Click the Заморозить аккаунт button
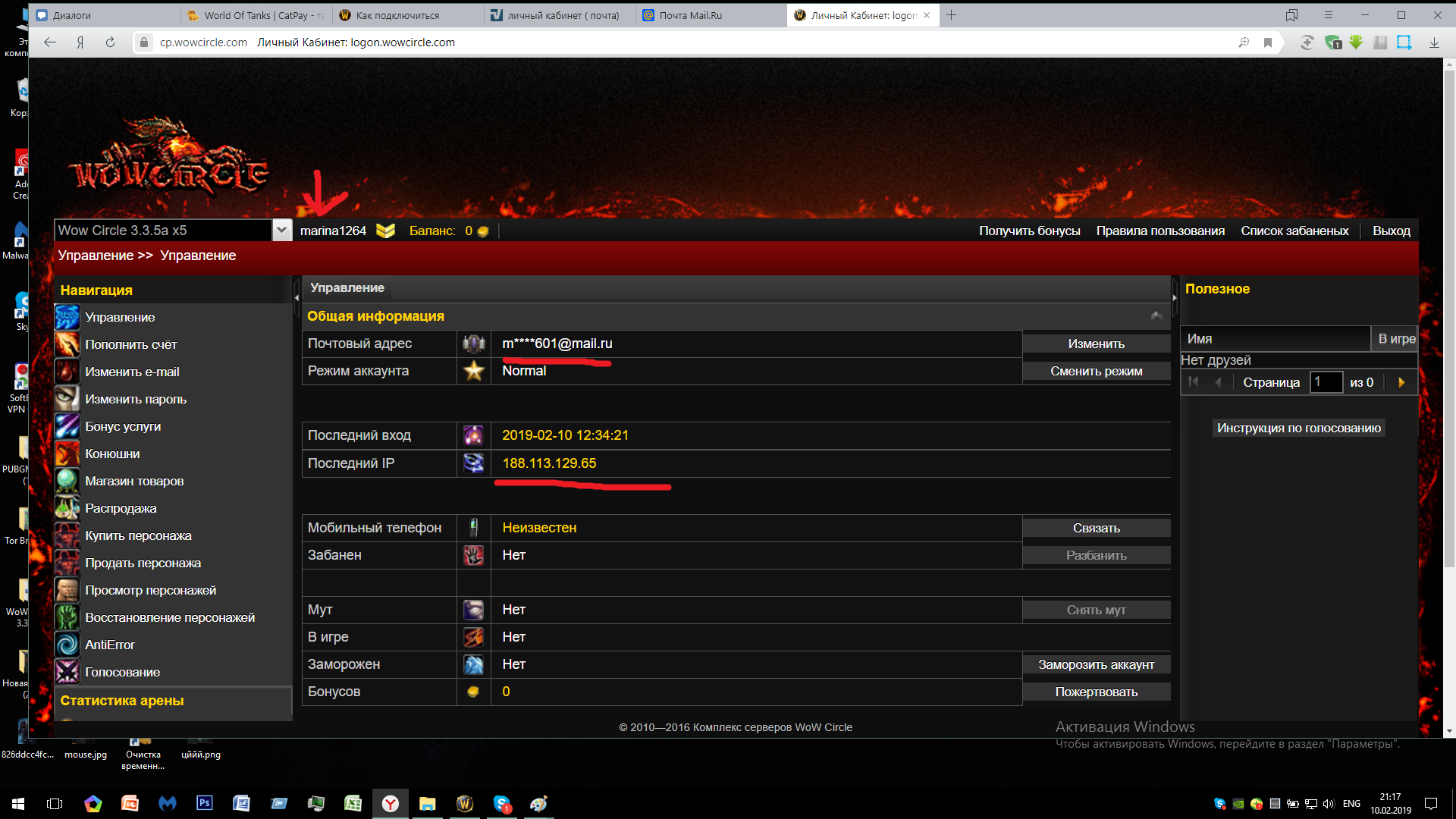This screenshot has height=819, width=1456. pos(1096,665)
